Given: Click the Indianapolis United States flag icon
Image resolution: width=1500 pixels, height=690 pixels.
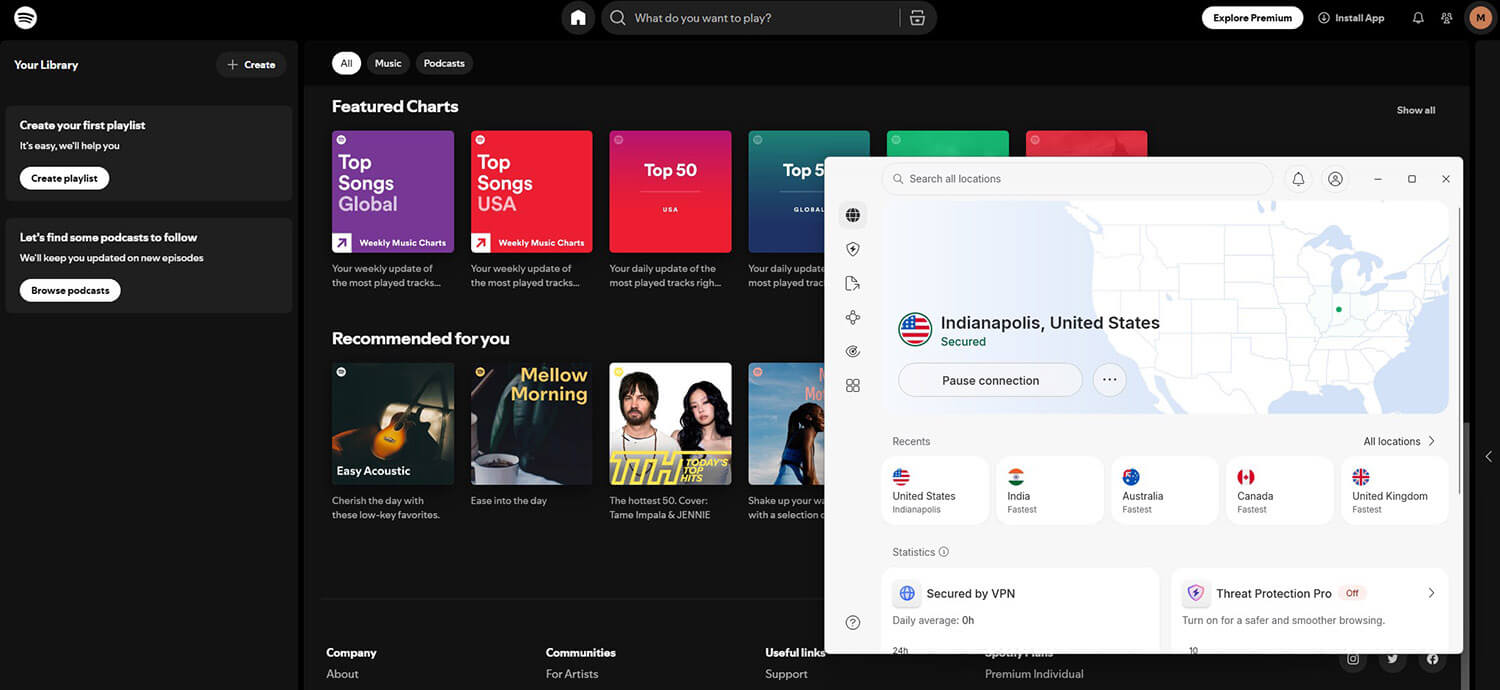Looking at the screenshot, I should 915,329.
